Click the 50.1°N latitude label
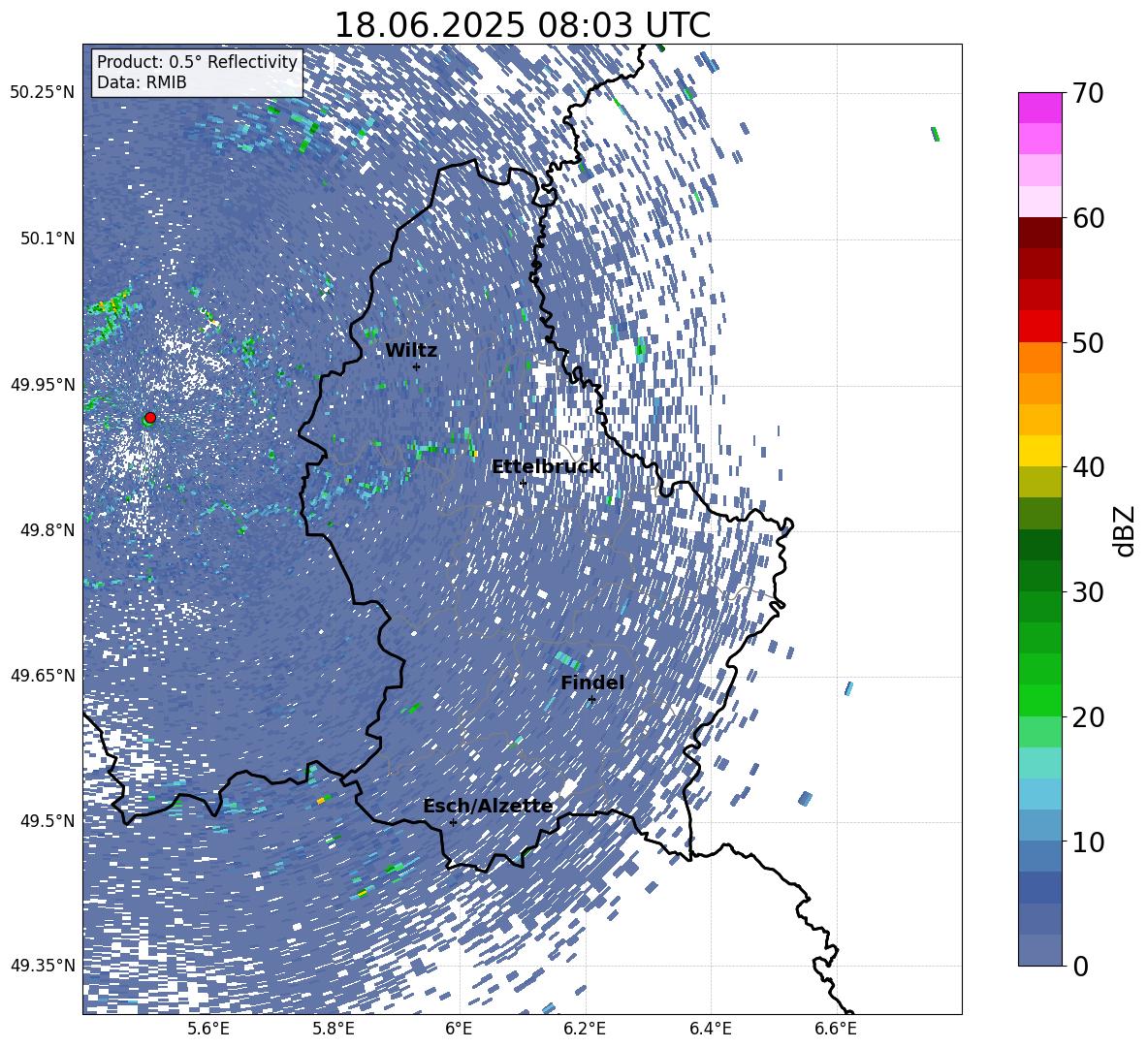The width and height of the screenshot is (1148, 1048). [47, 238]
